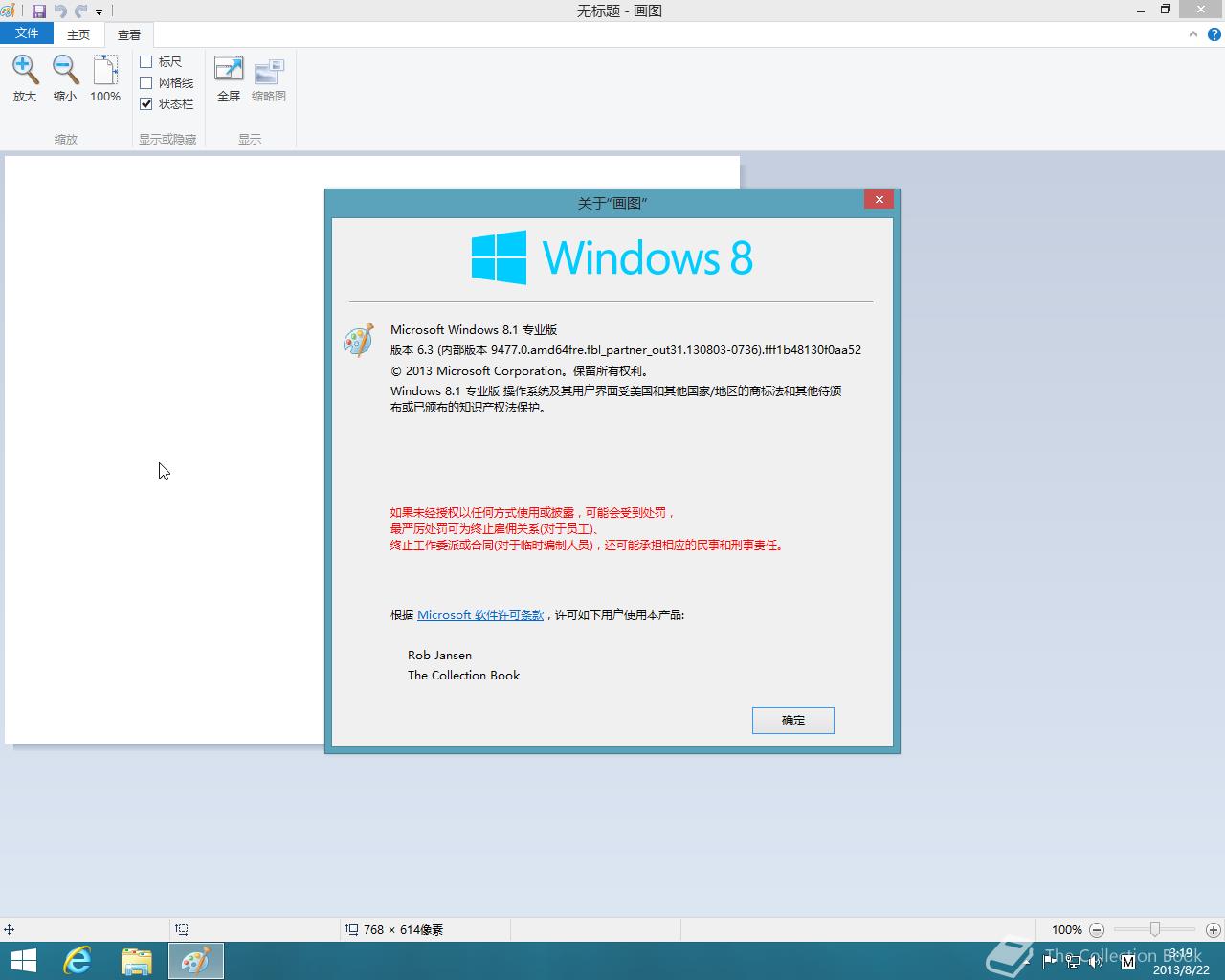The height and width of the screenshot is (980, 1225).
Task: Click the 确定 (OK) button
Action: (x=793, y=721)
